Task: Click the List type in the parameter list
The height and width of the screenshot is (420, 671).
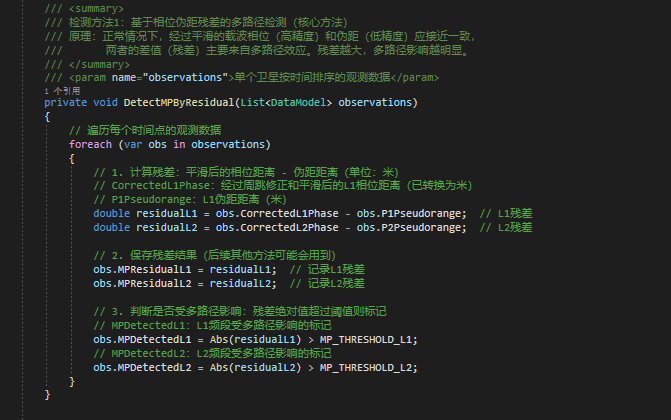Action: (252, 103)
